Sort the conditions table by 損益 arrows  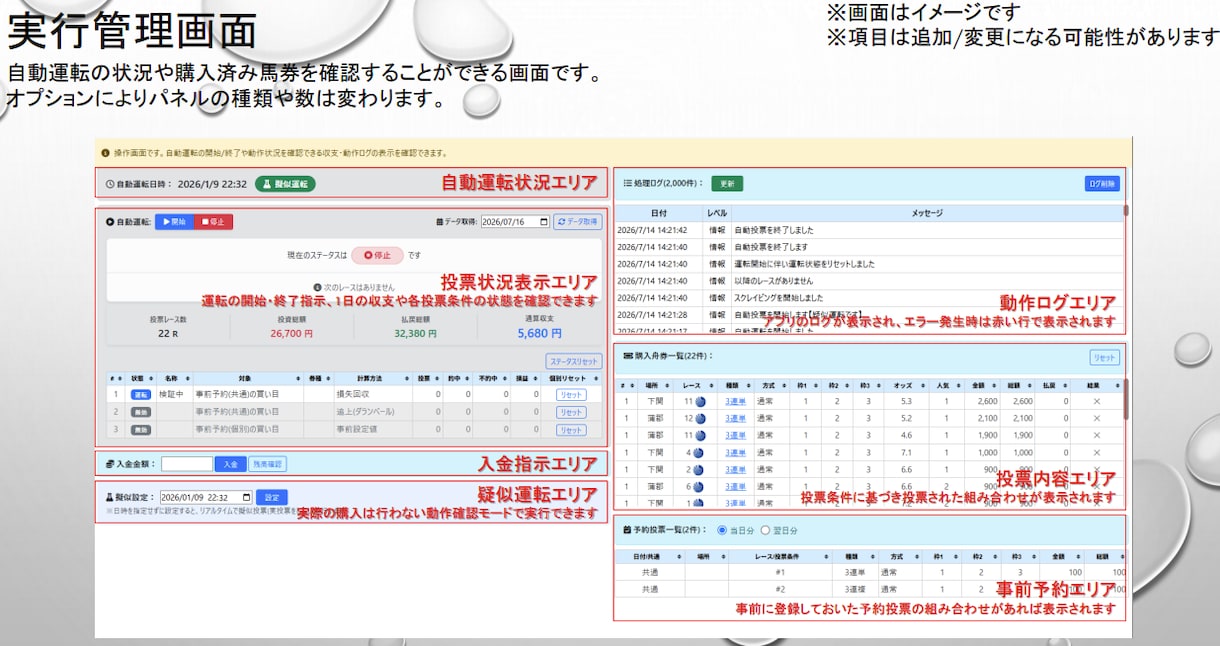click(537, 379)
